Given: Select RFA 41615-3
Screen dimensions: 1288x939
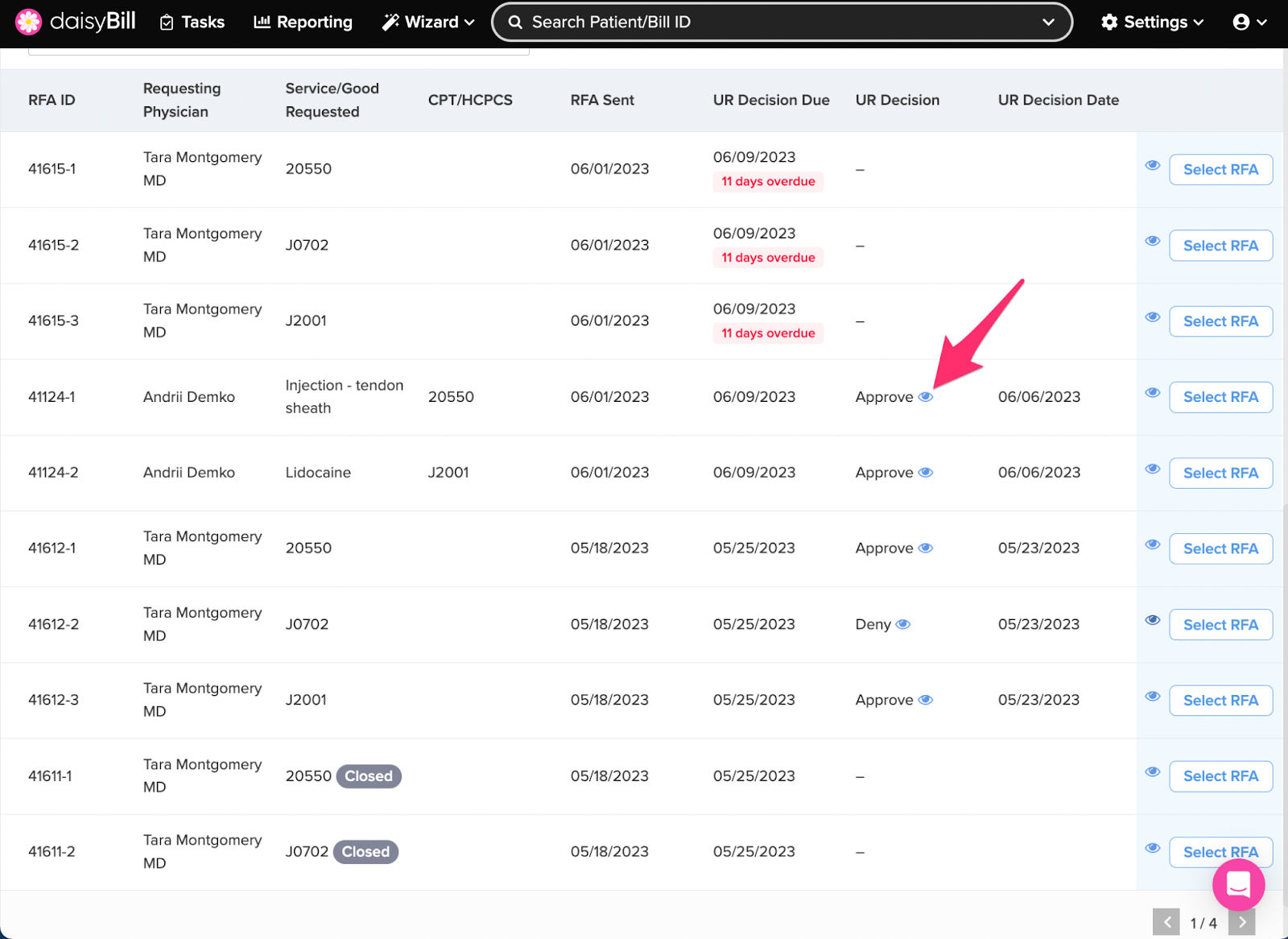Looking at the screenshot, I should click(1220, 321).
